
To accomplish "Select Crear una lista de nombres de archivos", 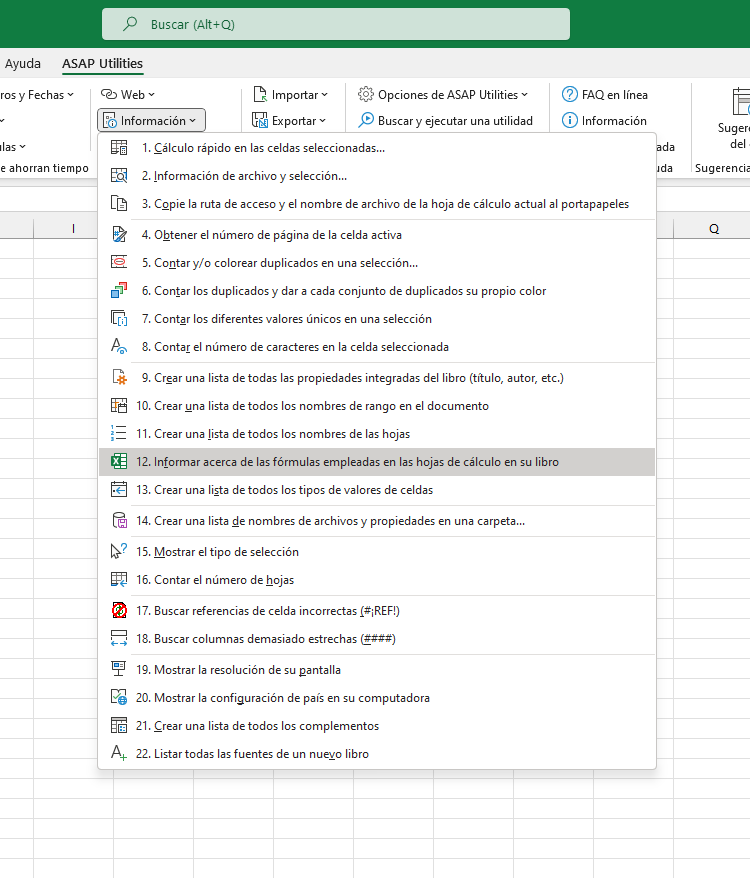I will click(x=377, y=521).
